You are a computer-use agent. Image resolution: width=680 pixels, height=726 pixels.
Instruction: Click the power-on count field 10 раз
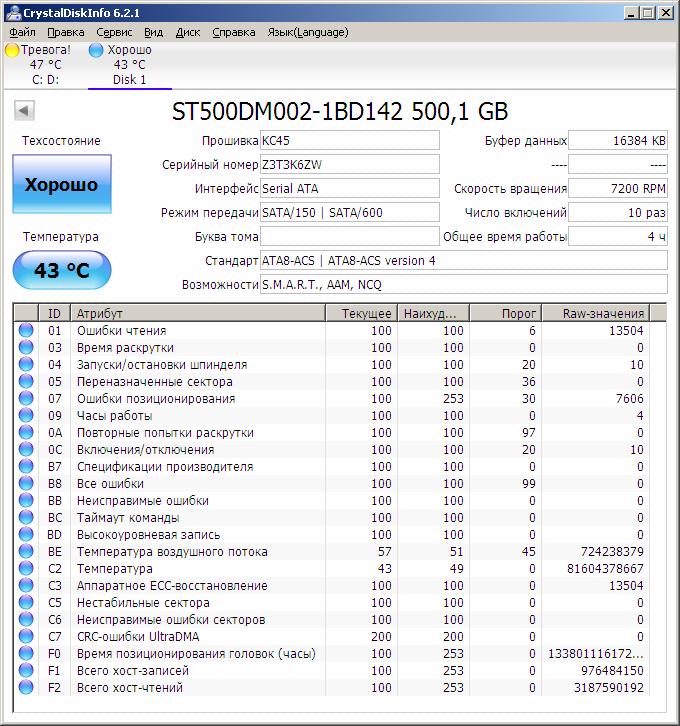(618, 213)
